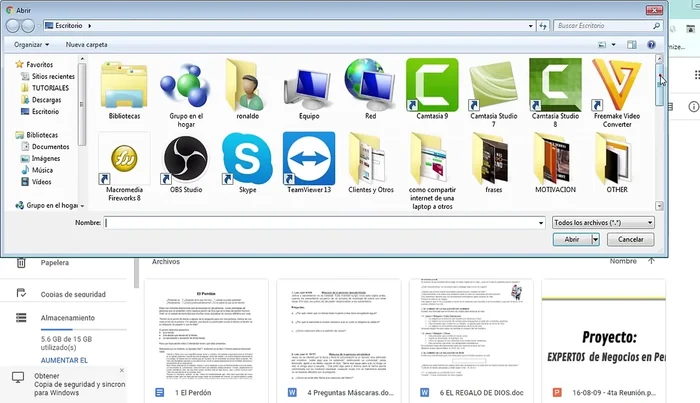Click the Cancelar button
Screen dimensions: 700x403
click(630, 240)
